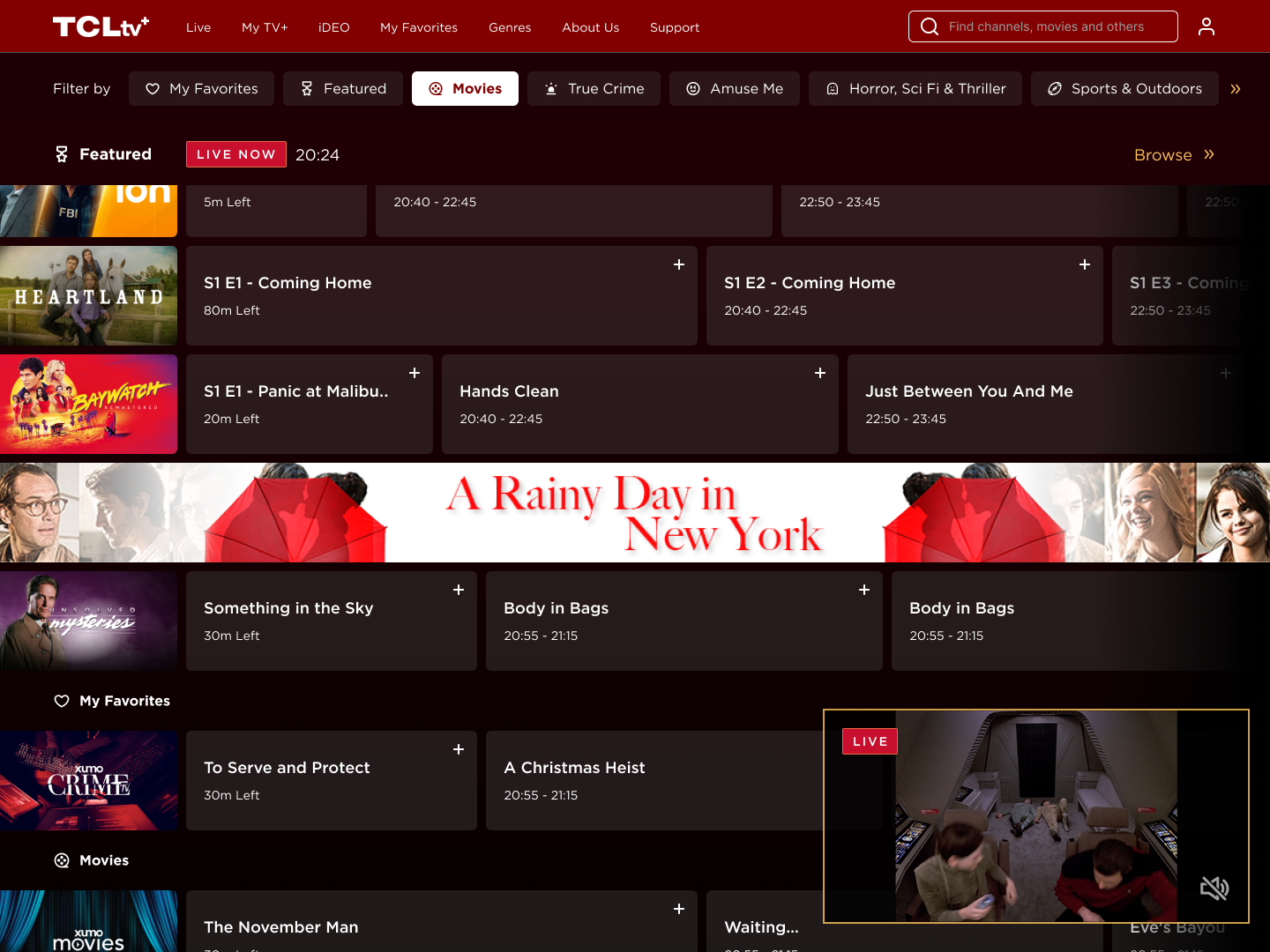
Task: Filter by Featured channels
Action: (x=343, y=88)
